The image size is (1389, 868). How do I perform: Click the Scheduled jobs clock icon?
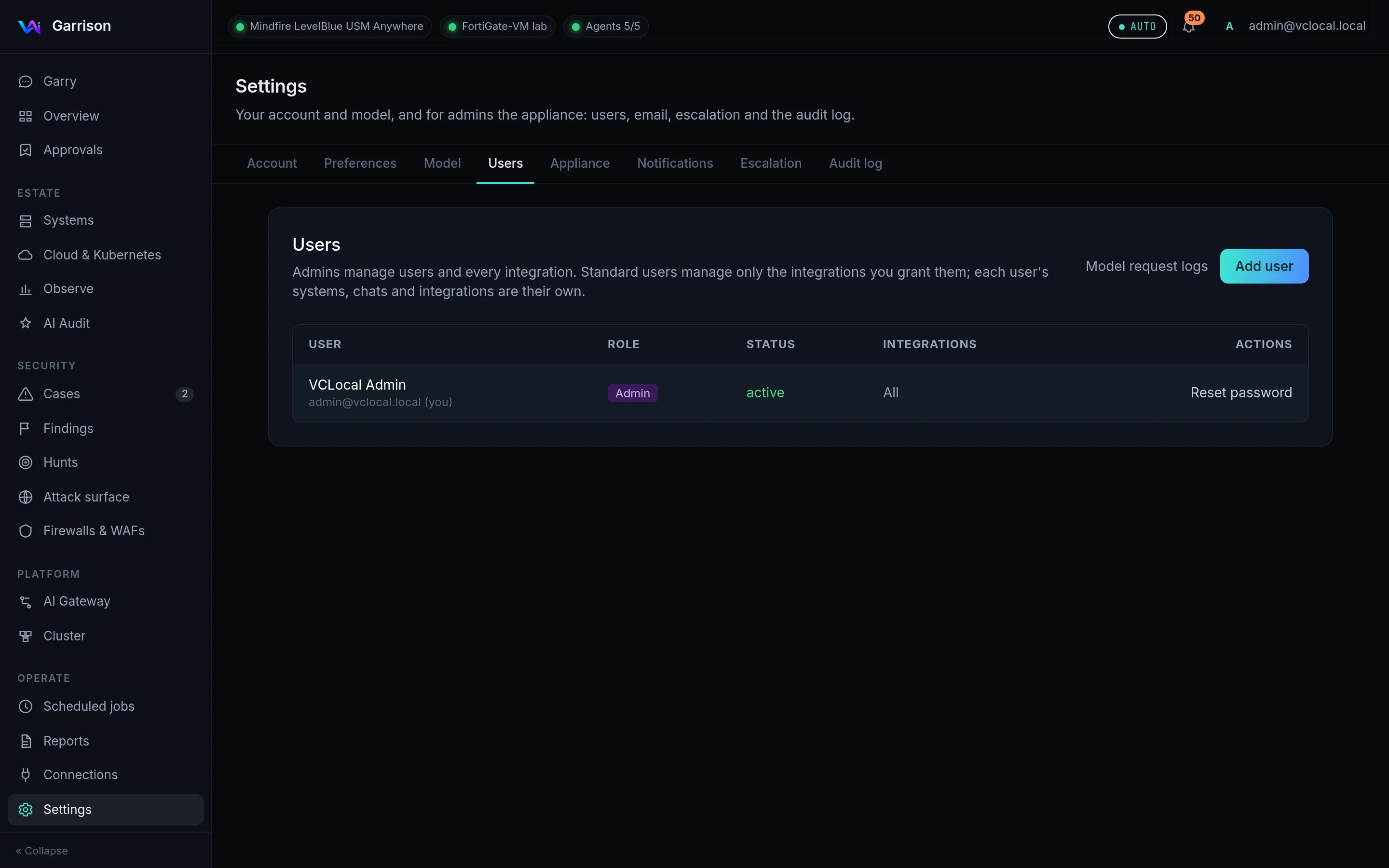[x=25, y=706]
